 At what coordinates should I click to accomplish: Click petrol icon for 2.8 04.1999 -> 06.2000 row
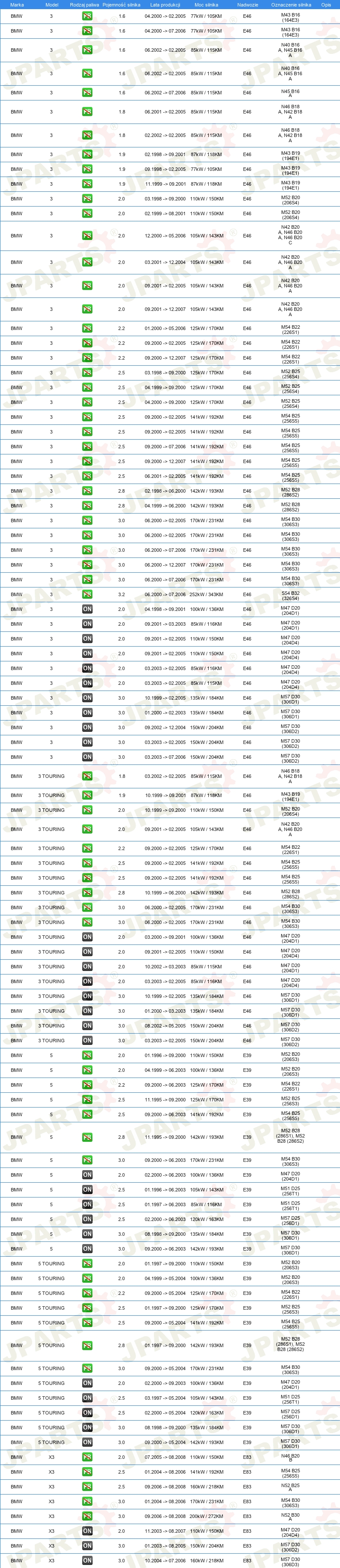pos(87,506)
